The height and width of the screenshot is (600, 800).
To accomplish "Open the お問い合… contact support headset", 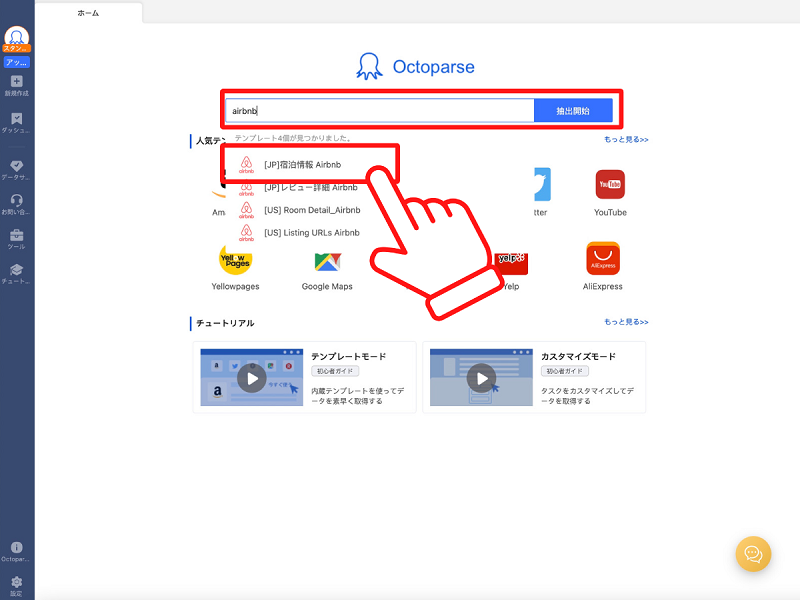I will pos(16,204).
